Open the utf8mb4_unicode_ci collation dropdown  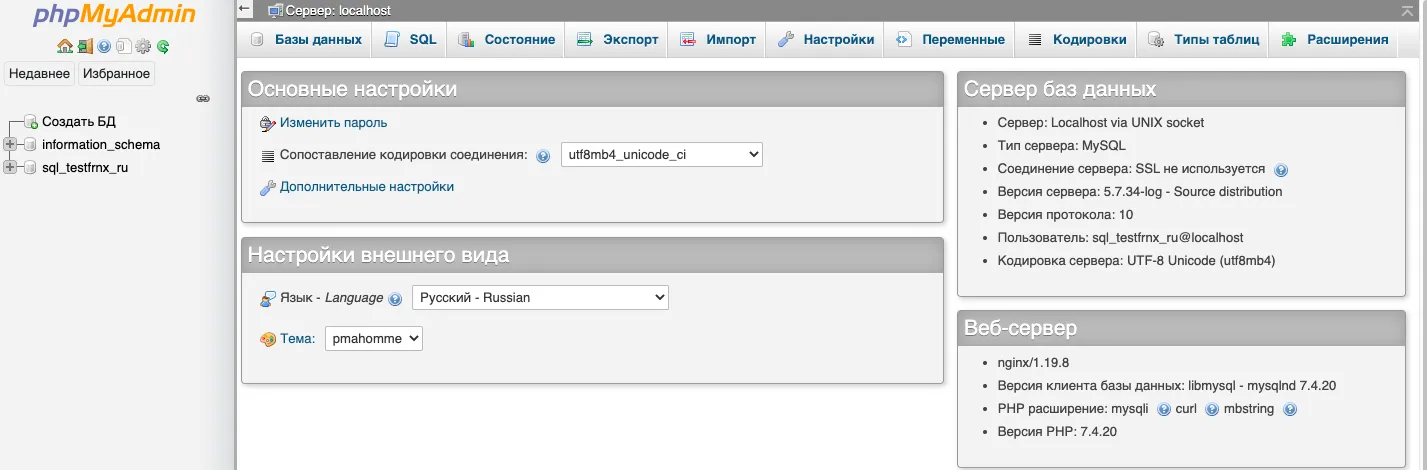click(661, 155)
